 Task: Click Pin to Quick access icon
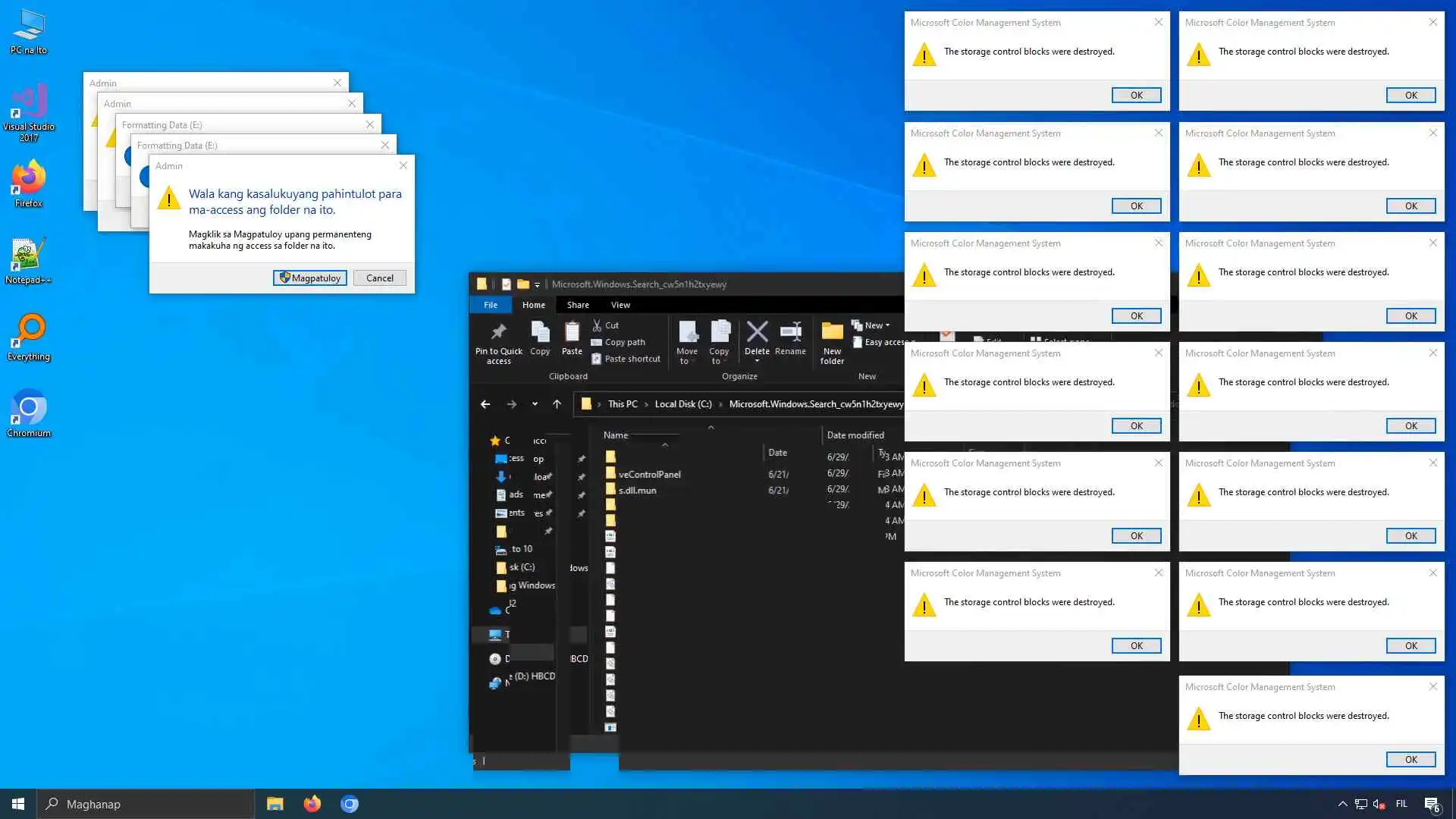click(x=498, y=332)
